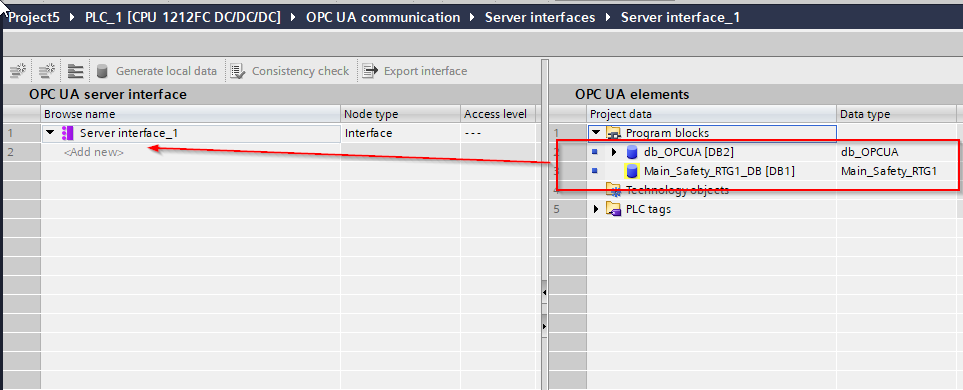Select the db_OPCUA data block icon

[631, 152]
